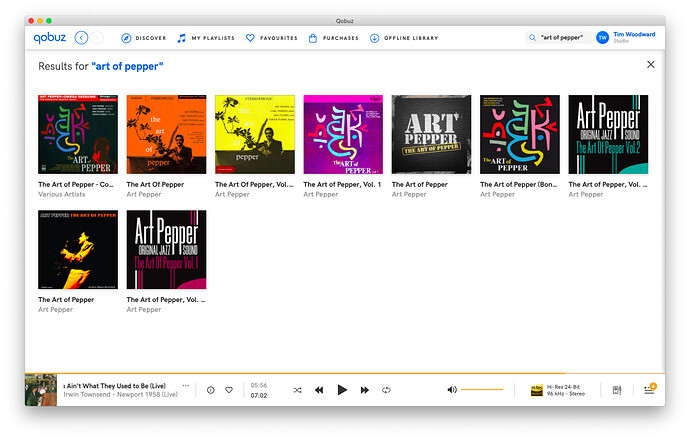The image size is (690, 439).
Task: Click title "The Art of Pepper, Vol. 1"
Action: pyautogui.click(x=342, y=185)
